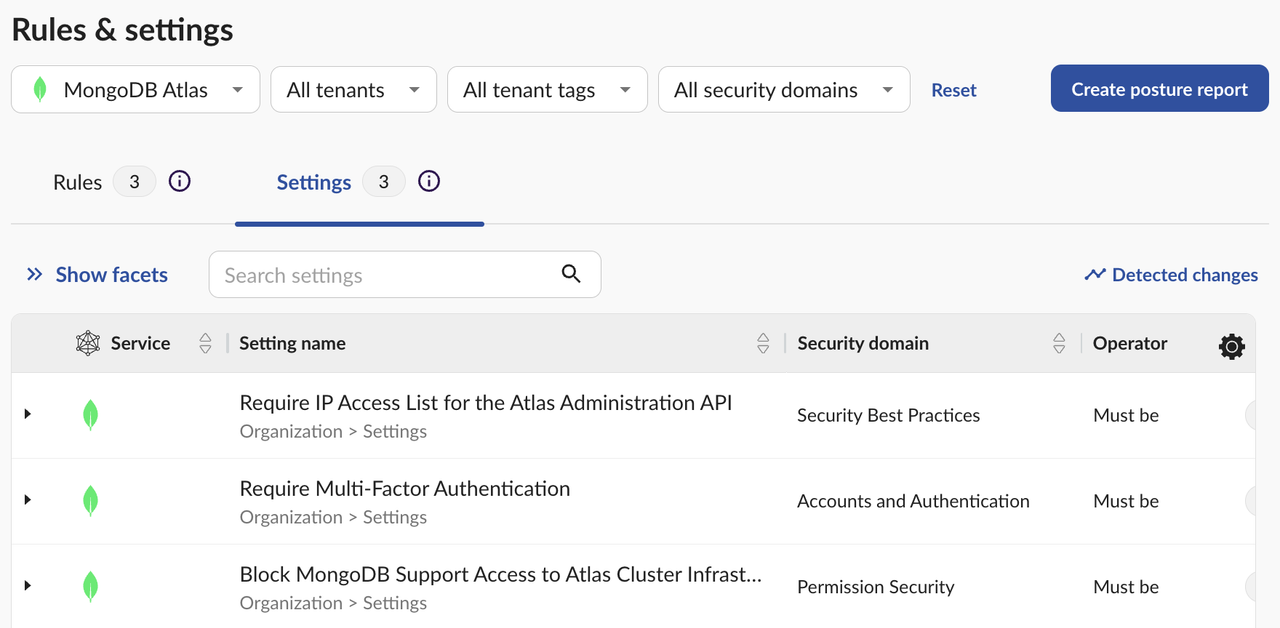Open the All tenants dropdown
Image resolution: width=1280 pixels, height=628 pixels.
tap(353, 90)
